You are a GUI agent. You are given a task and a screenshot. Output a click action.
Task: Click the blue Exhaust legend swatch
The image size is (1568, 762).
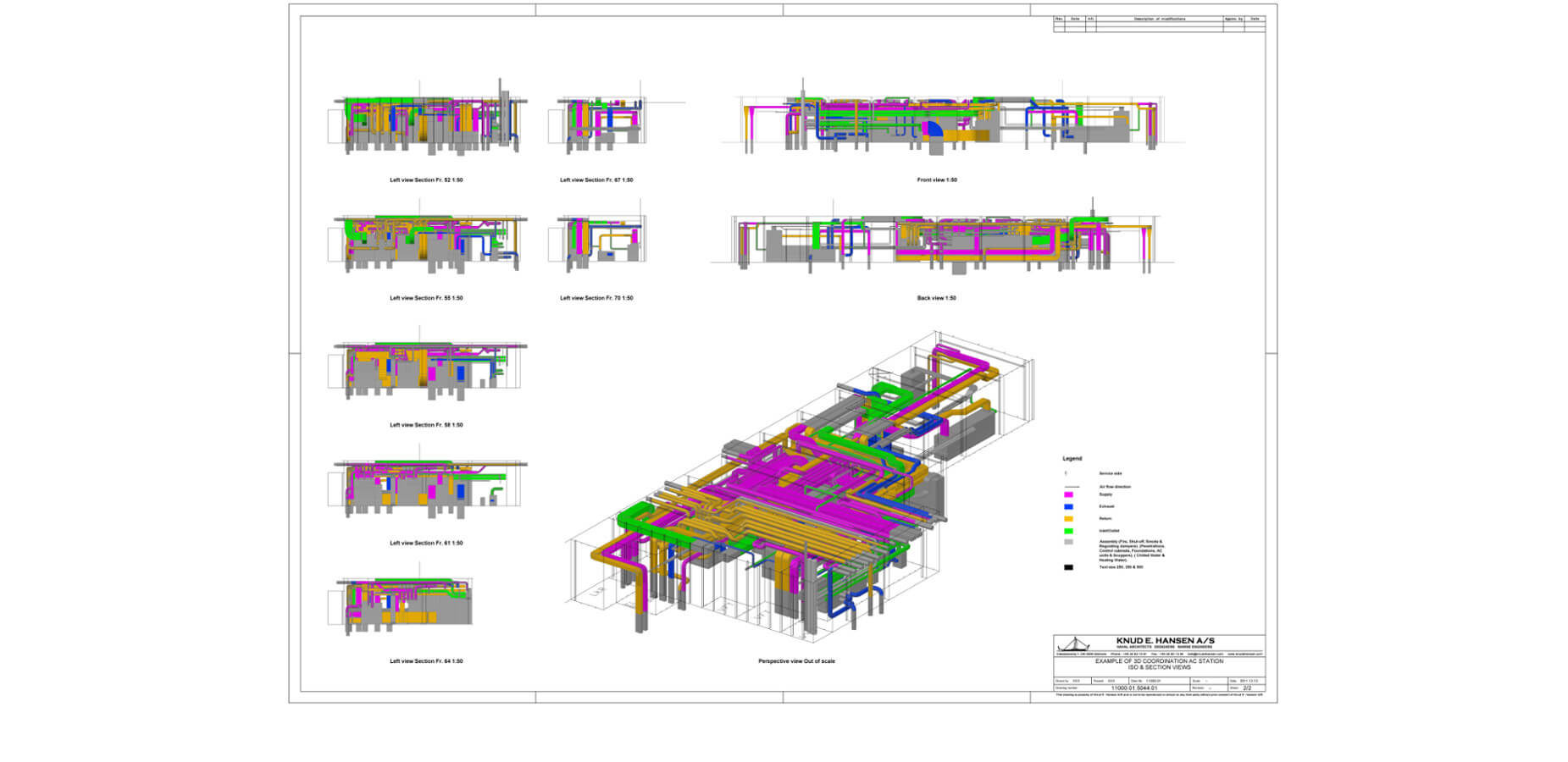1068,506
